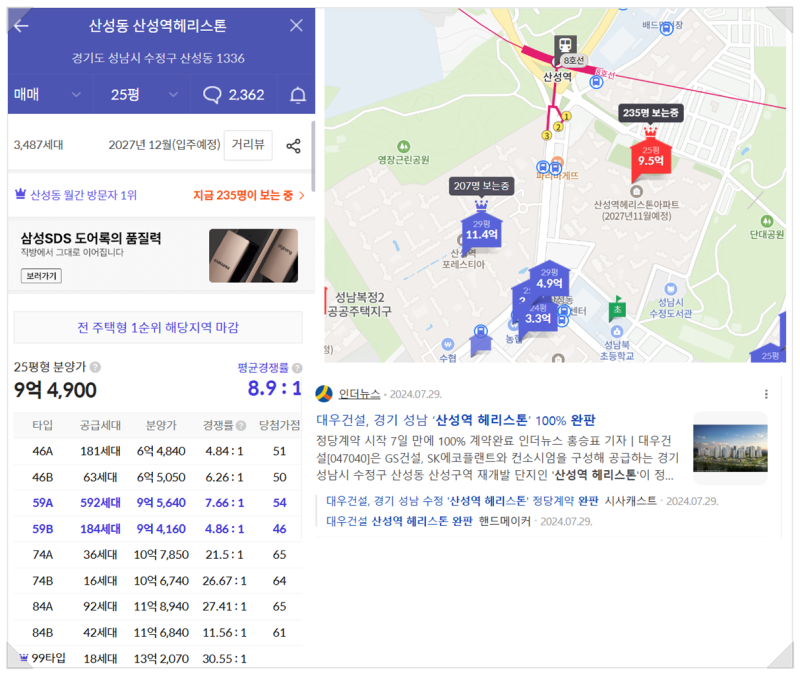800x675 pixels.
Task: Click 전 주택형 1순위 해당지역 마감 banner
Action: 158,327
